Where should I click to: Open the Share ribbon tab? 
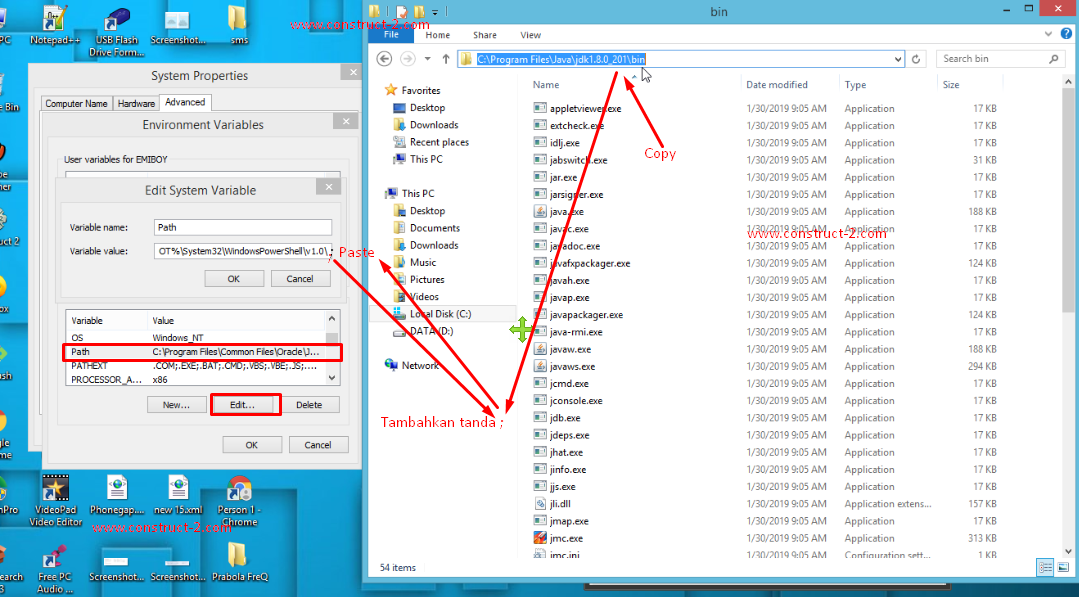[484, 35]
